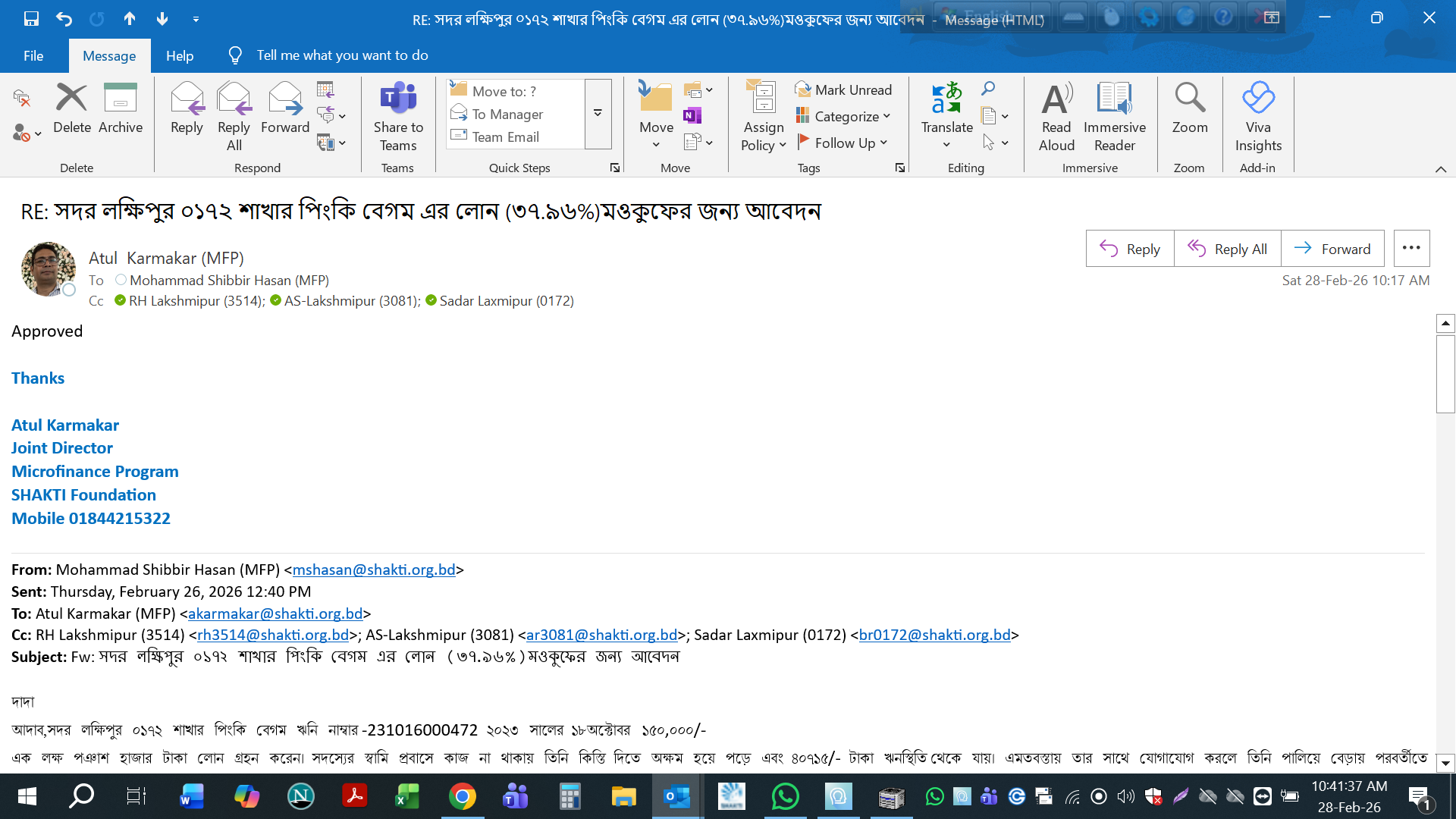Click Mark Unread in Tags group
This screenshot has width=1456, height=819.
pos(843,89)
